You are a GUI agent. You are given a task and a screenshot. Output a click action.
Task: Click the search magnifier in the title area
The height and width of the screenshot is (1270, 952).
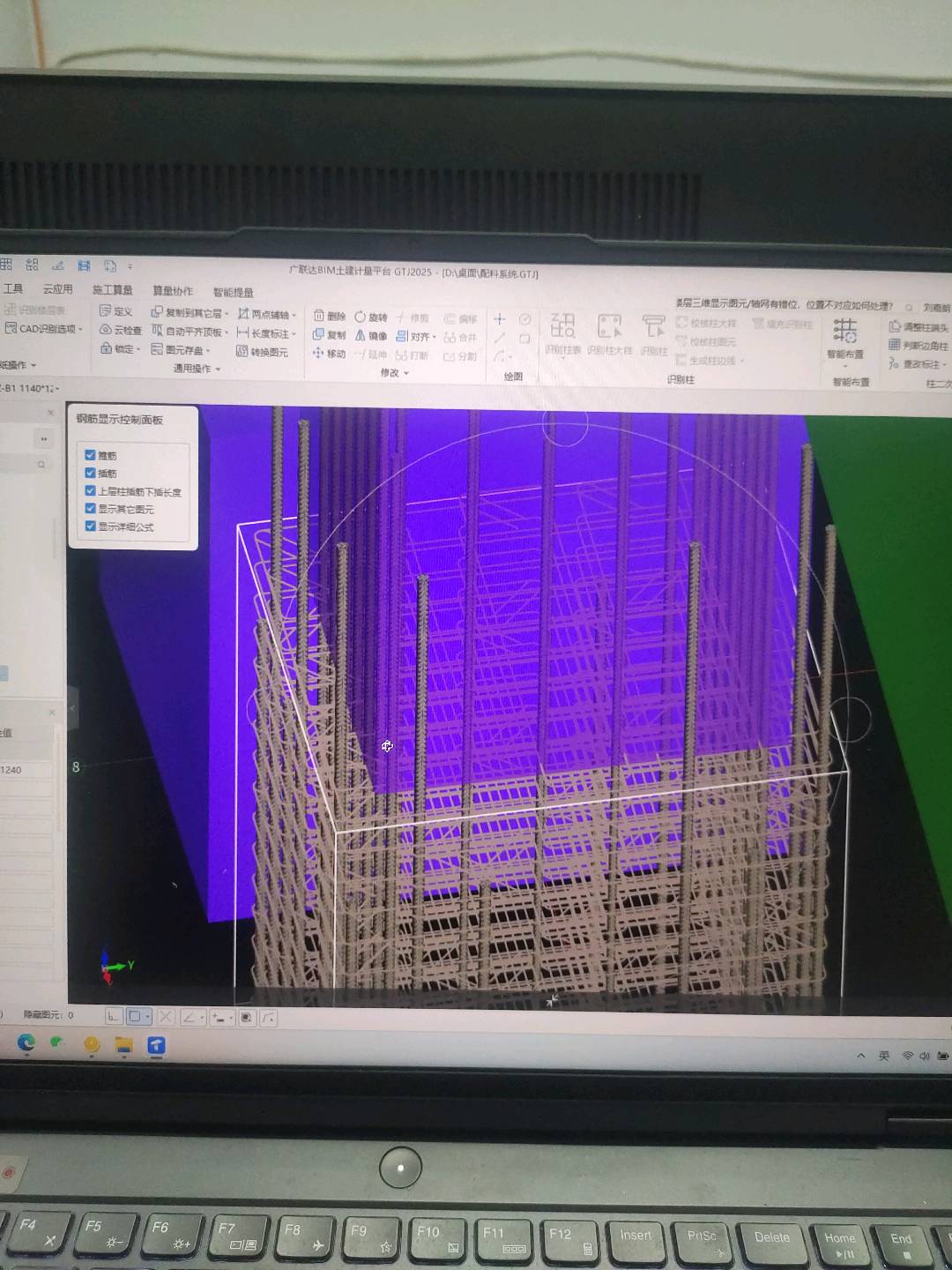909,308
